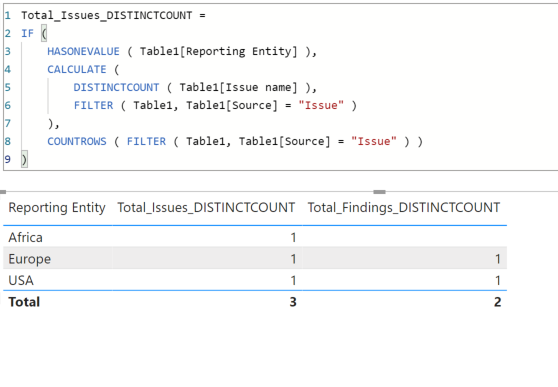The height and width of the screenshot is (387, 558).
Task: Click the USA issues count value
Action: click(293, 281)
